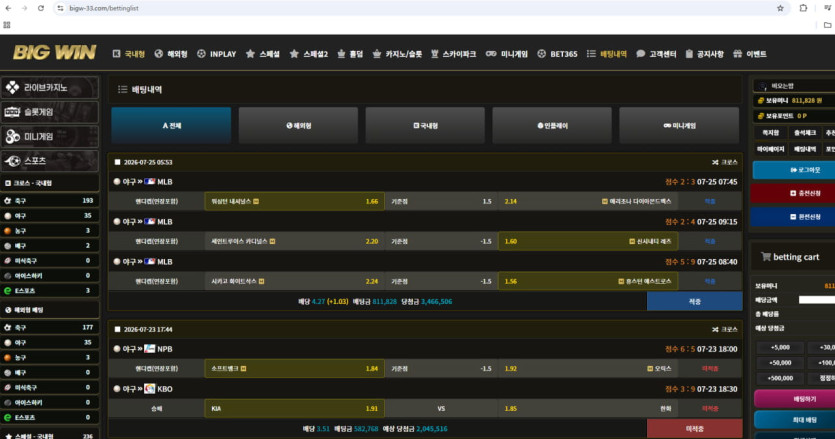This screenshot has height=439, width=835.
Task: Click 신시내티 레즈 odds 1.60 cell
Action: (588, 241)
